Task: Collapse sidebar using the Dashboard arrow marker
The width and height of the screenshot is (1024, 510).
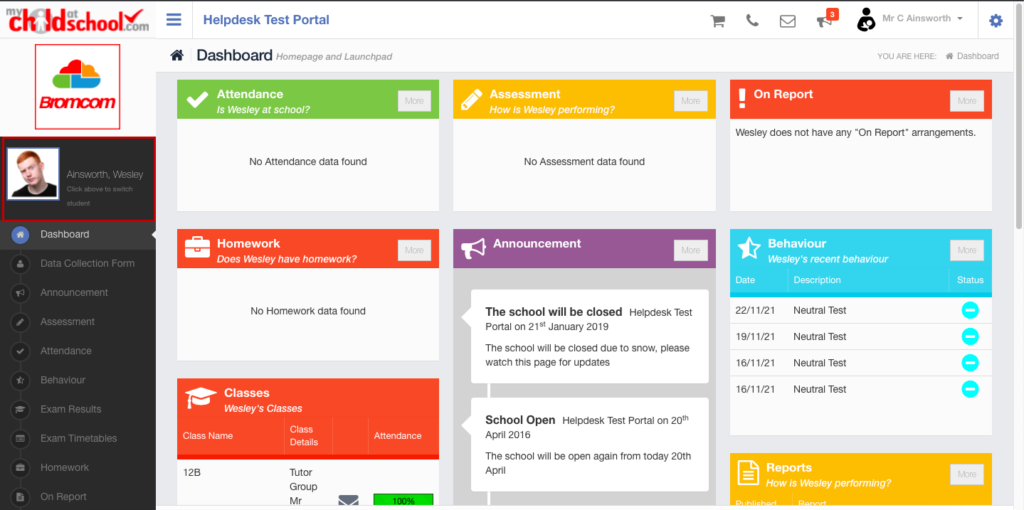Action: 153,235
